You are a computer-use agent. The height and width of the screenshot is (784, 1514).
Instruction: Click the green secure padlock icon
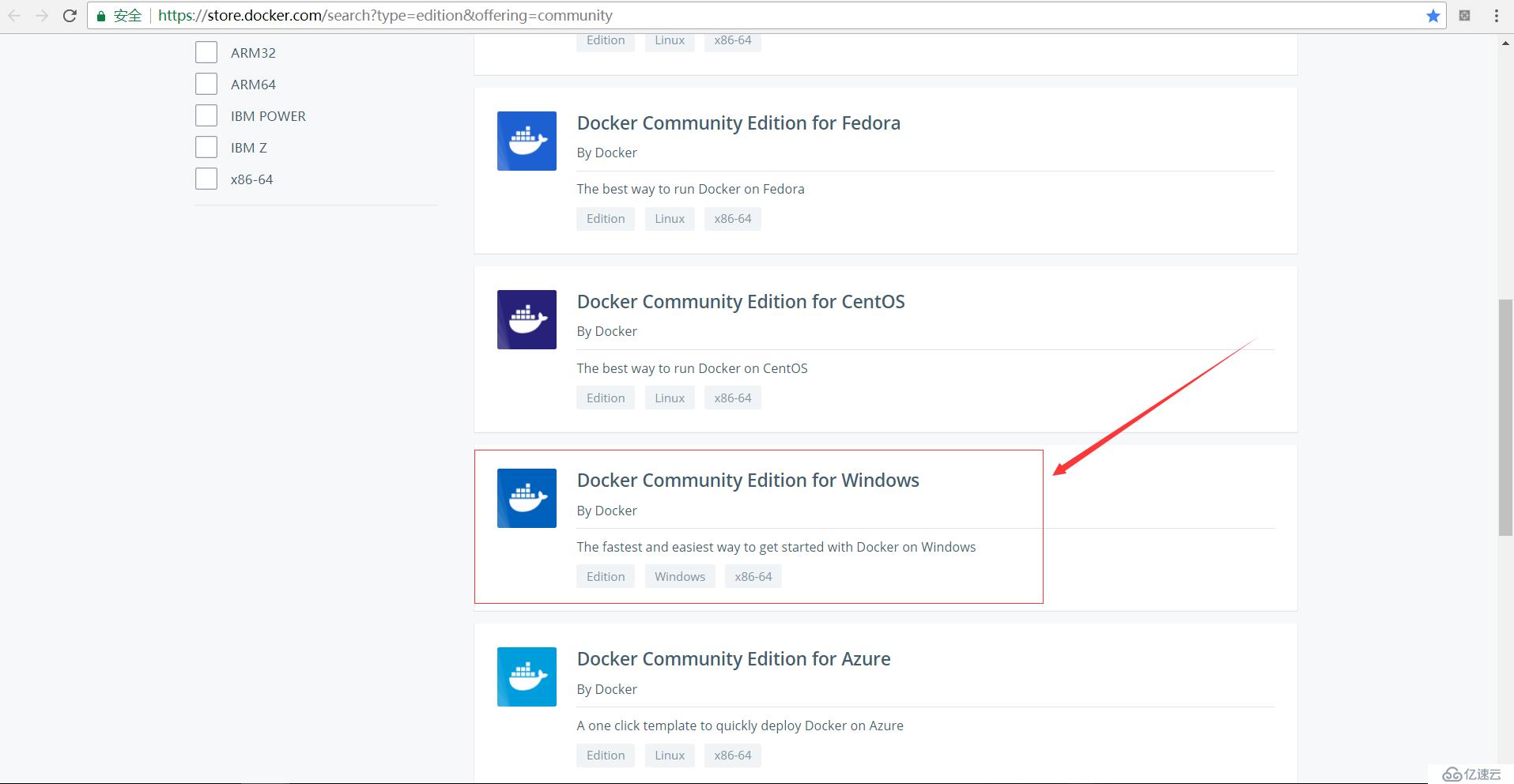click(101, 16)
